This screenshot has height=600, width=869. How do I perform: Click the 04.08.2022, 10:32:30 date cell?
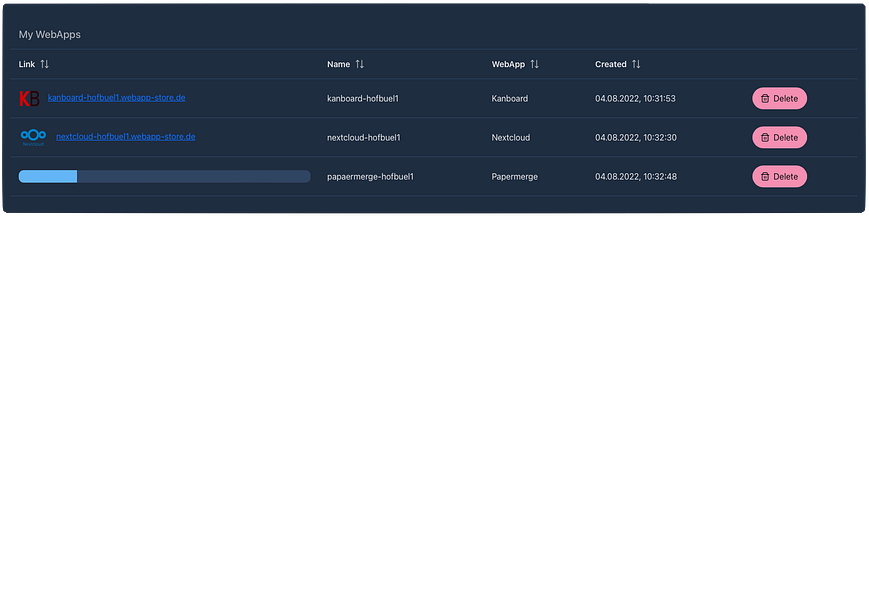636,137
